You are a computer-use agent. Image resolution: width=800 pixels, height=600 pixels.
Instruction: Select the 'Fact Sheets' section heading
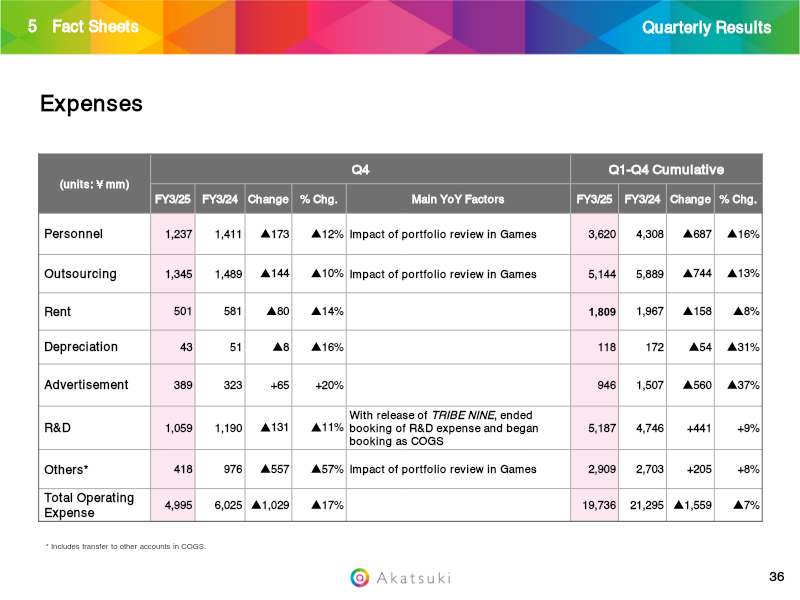click(x=95, y=27)
